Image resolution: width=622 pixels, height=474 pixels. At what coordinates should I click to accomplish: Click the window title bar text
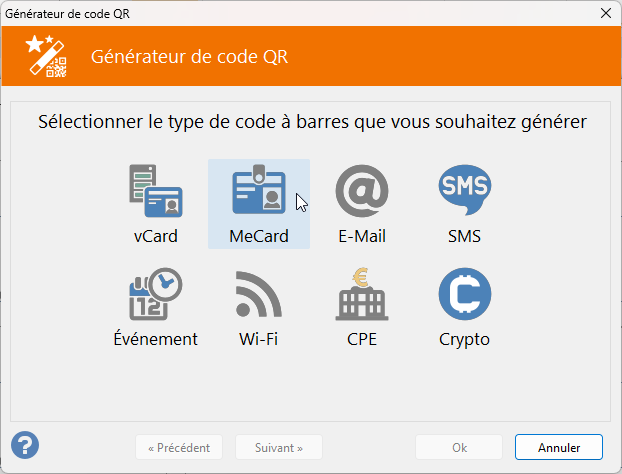pos(67,13)
